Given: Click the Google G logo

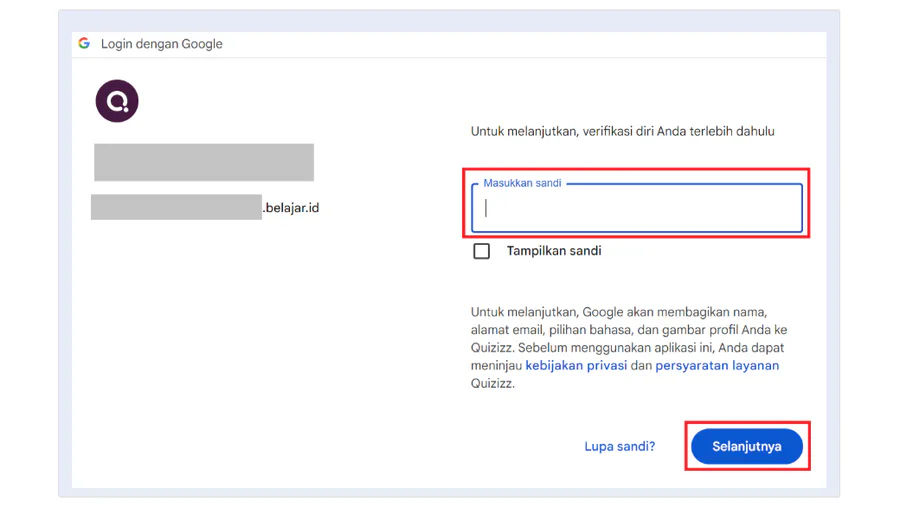Looking at the screenshot, I should click(x=84, y=44).
